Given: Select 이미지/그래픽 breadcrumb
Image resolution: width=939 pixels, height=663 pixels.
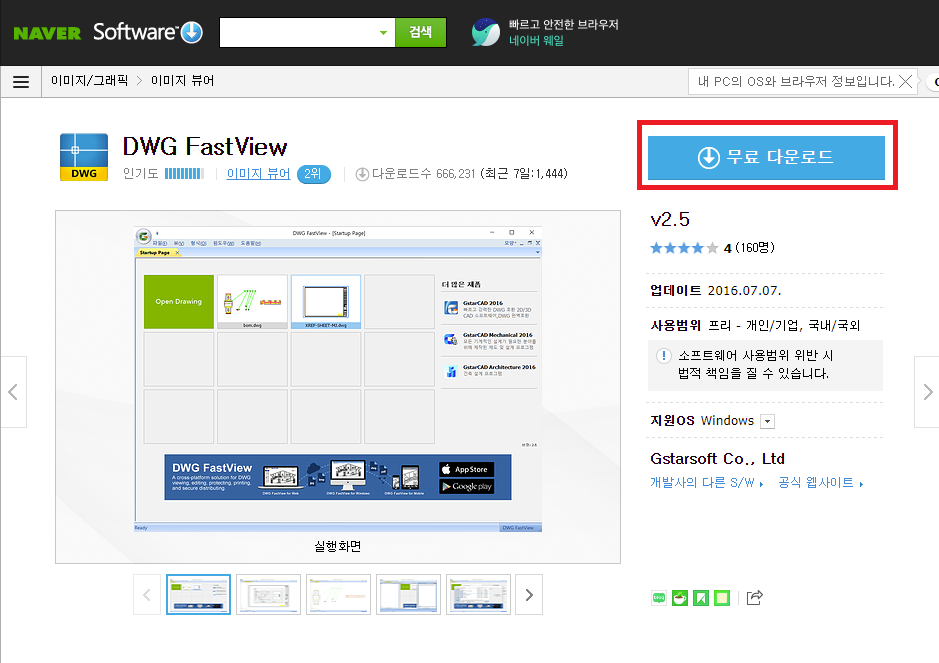Looking at the screenshot, I should pyautogui.click(x=89, y=80).
